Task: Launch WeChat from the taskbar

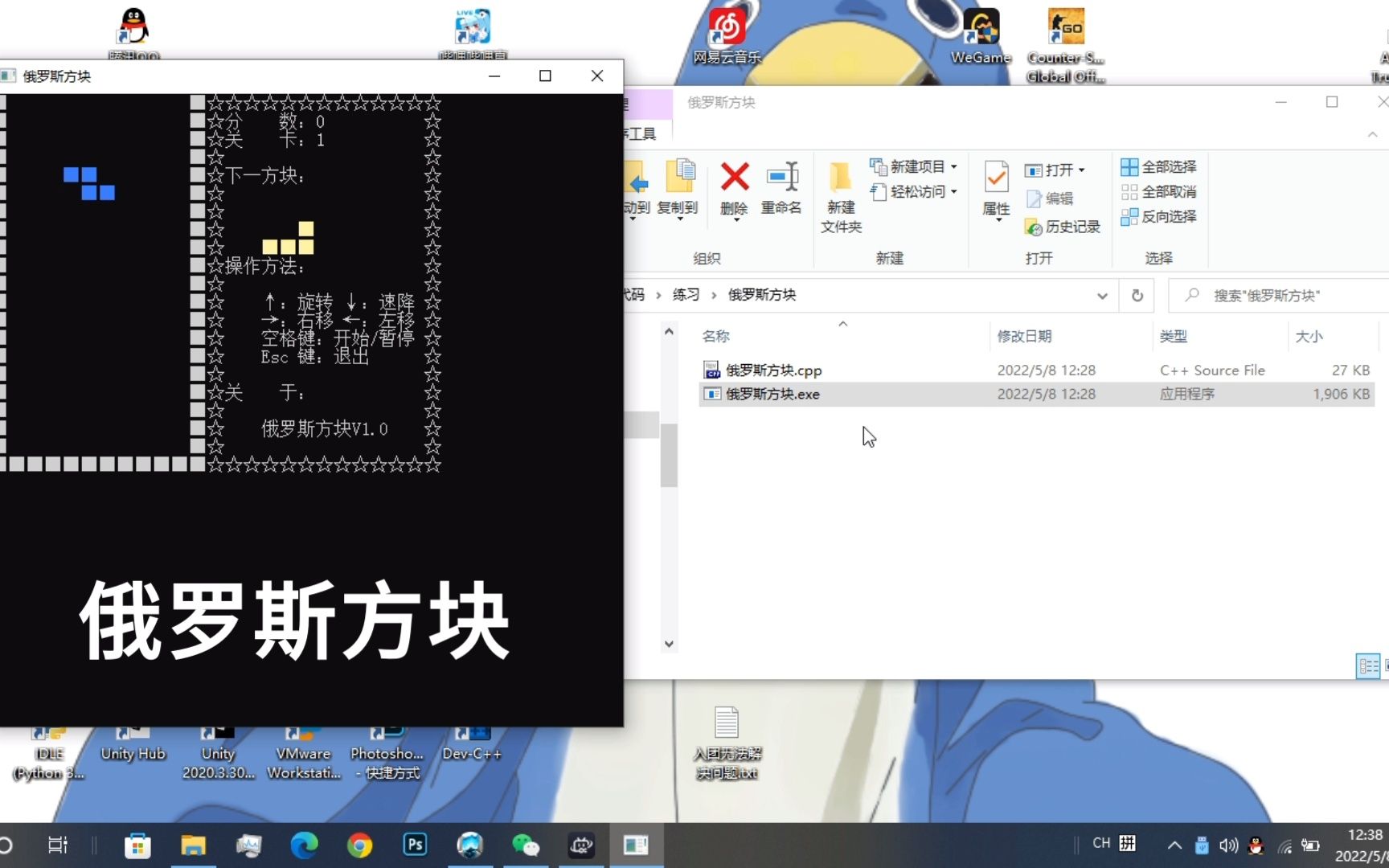Action: (x=526, y=845)
